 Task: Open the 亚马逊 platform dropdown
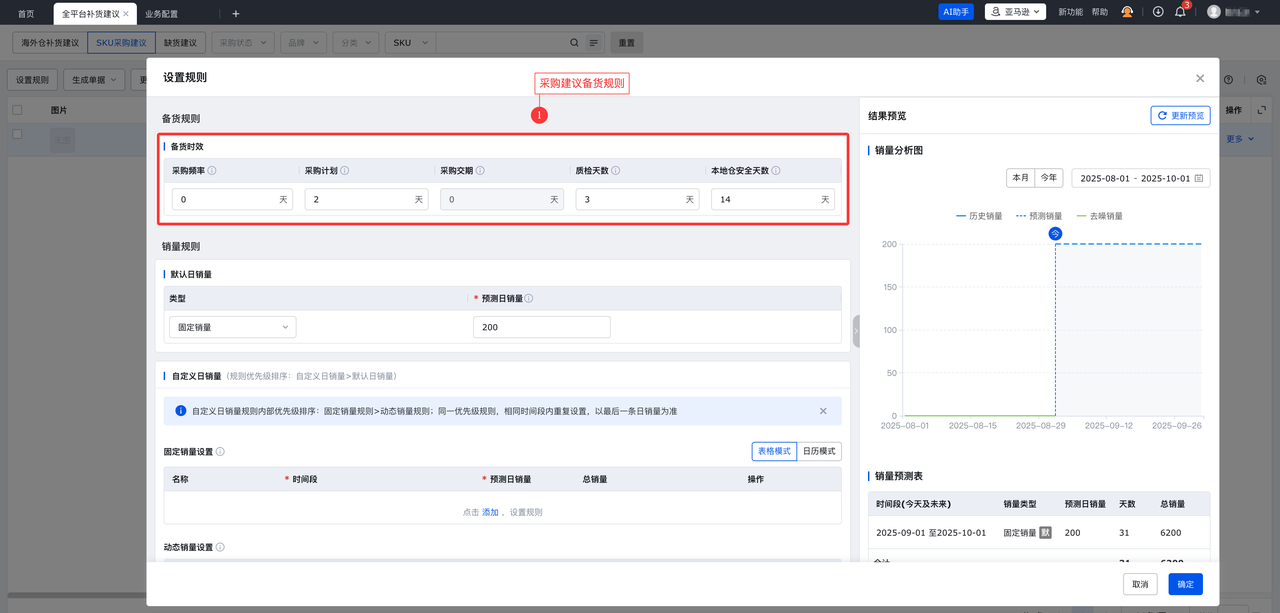click(1015, 12)
